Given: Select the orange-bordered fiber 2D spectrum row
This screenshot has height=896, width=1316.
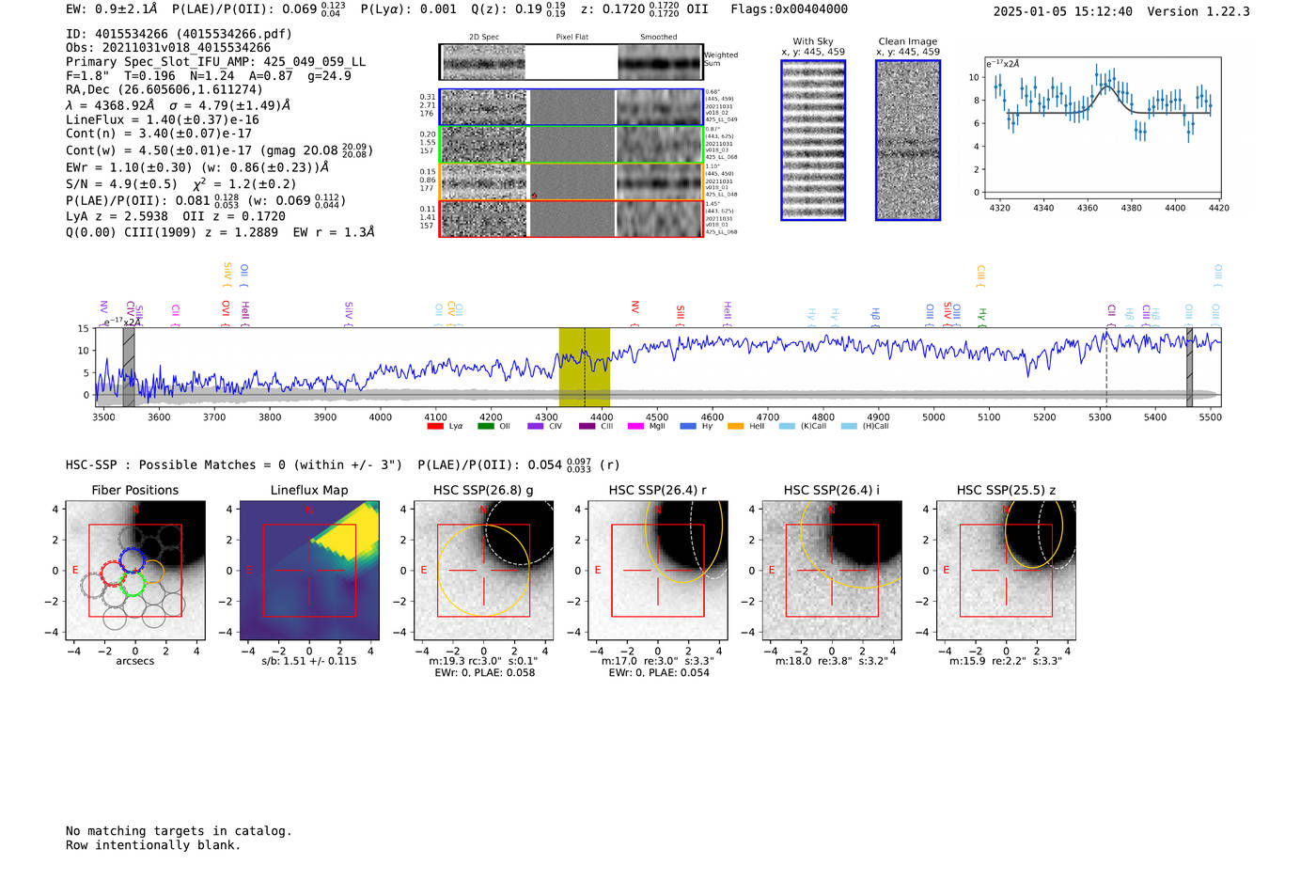Looking at the screenshot, I should click(x=572, y=181).
